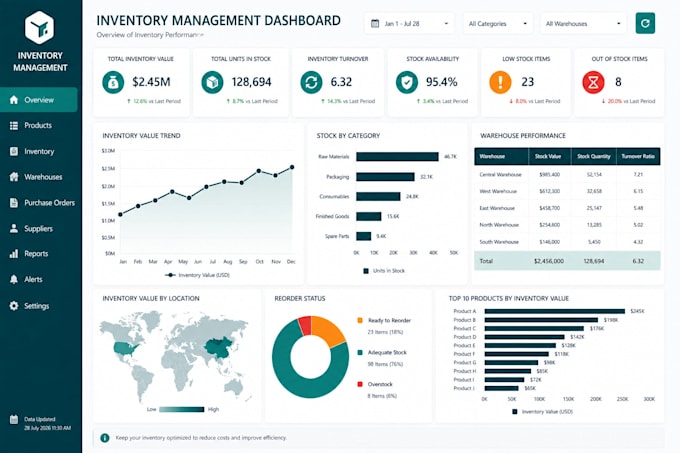Open Alerts section label
680x453 pixels.
pyautogui.click(x=33, y=279)
